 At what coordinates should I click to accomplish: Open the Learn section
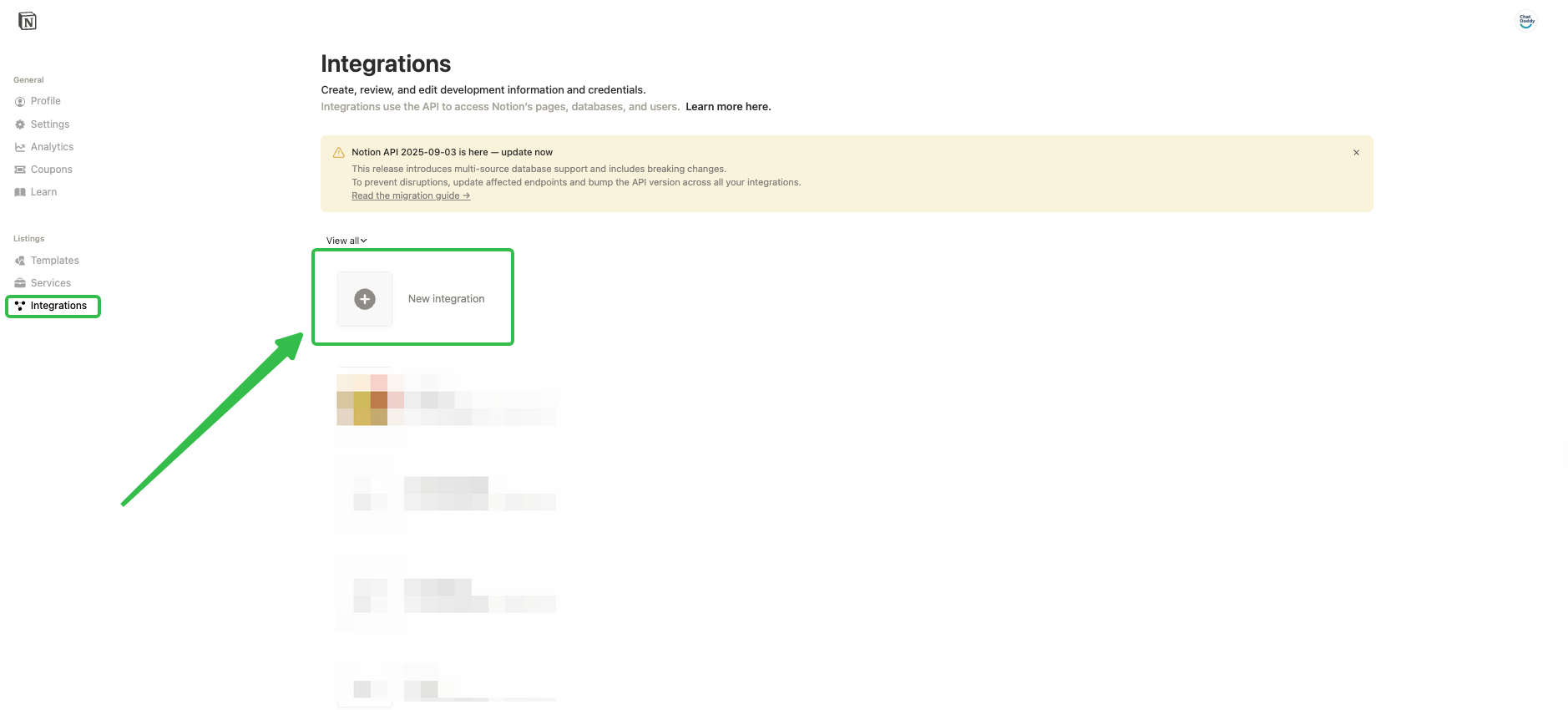pos(43,192)
